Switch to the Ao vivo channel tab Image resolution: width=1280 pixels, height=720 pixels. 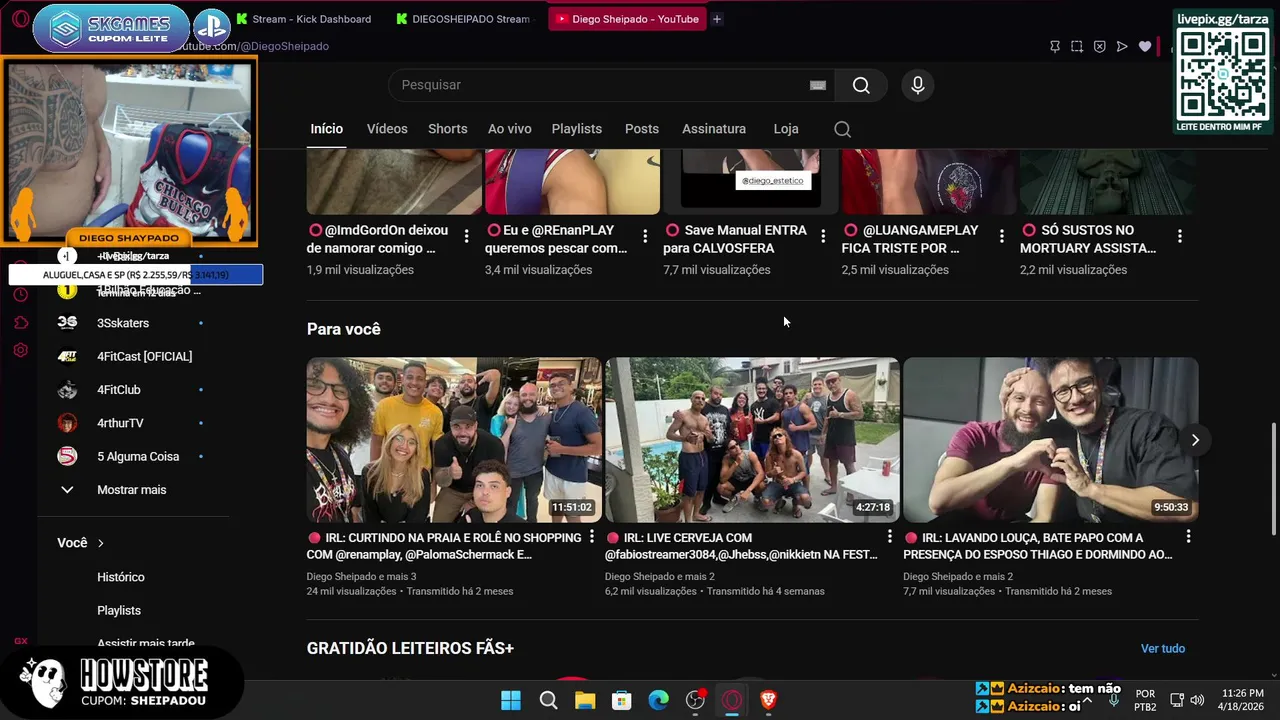510,129
